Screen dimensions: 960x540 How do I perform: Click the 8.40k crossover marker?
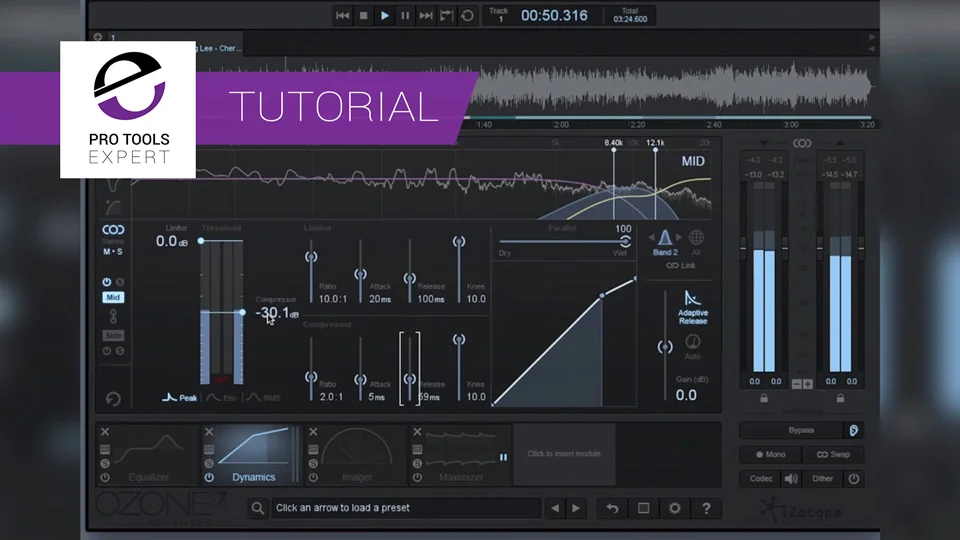(613, 148)
